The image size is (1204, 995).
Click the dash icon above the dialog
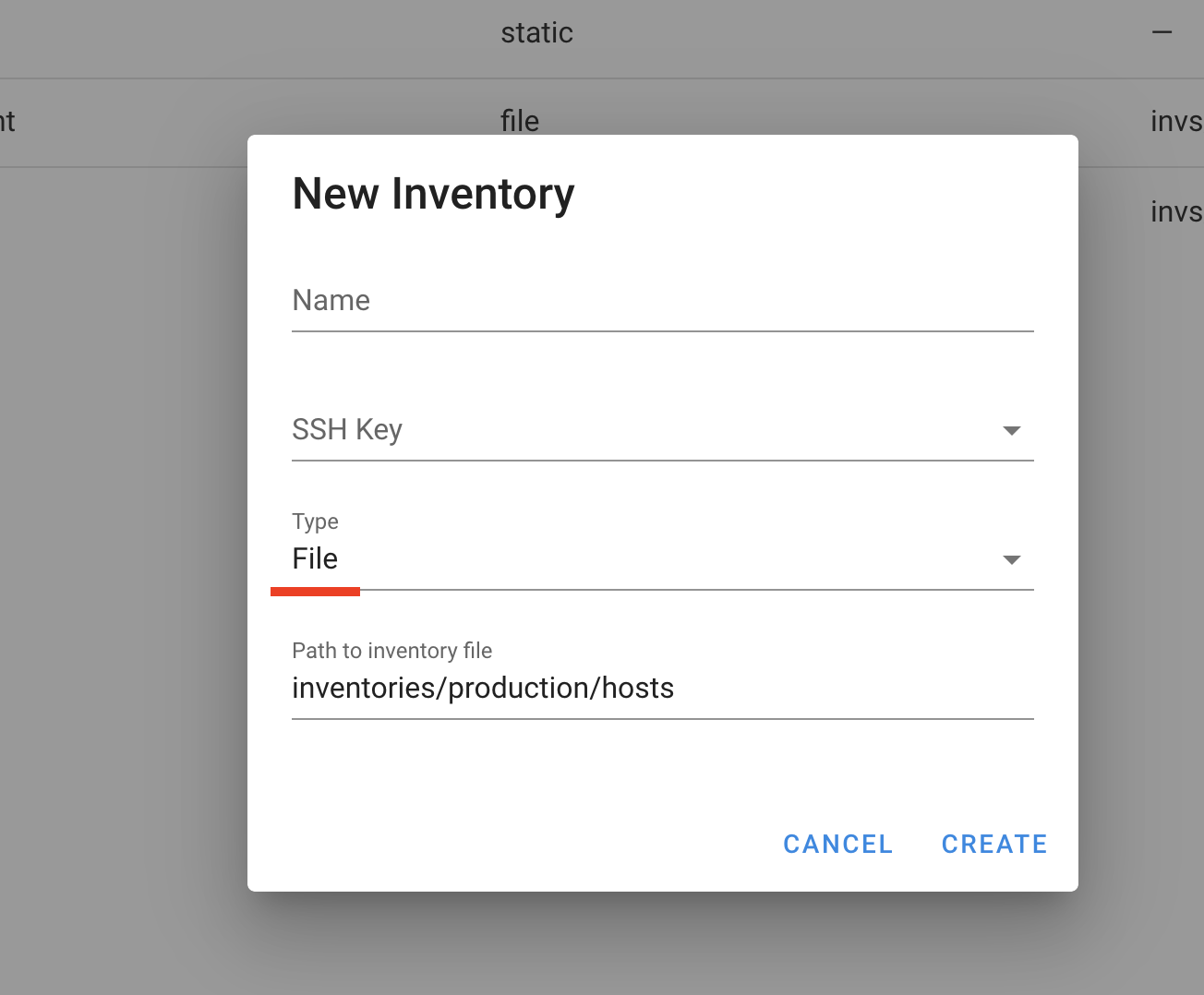coord(1162,31)
